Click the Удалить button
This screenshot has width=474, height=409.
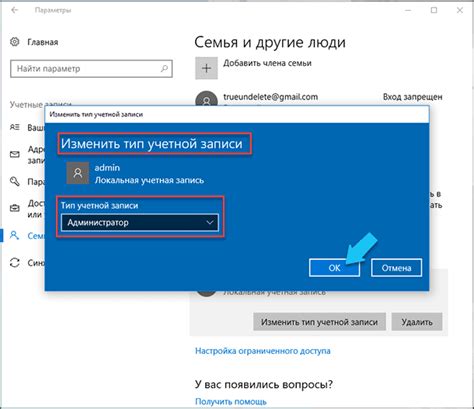(x=417, y=322)
